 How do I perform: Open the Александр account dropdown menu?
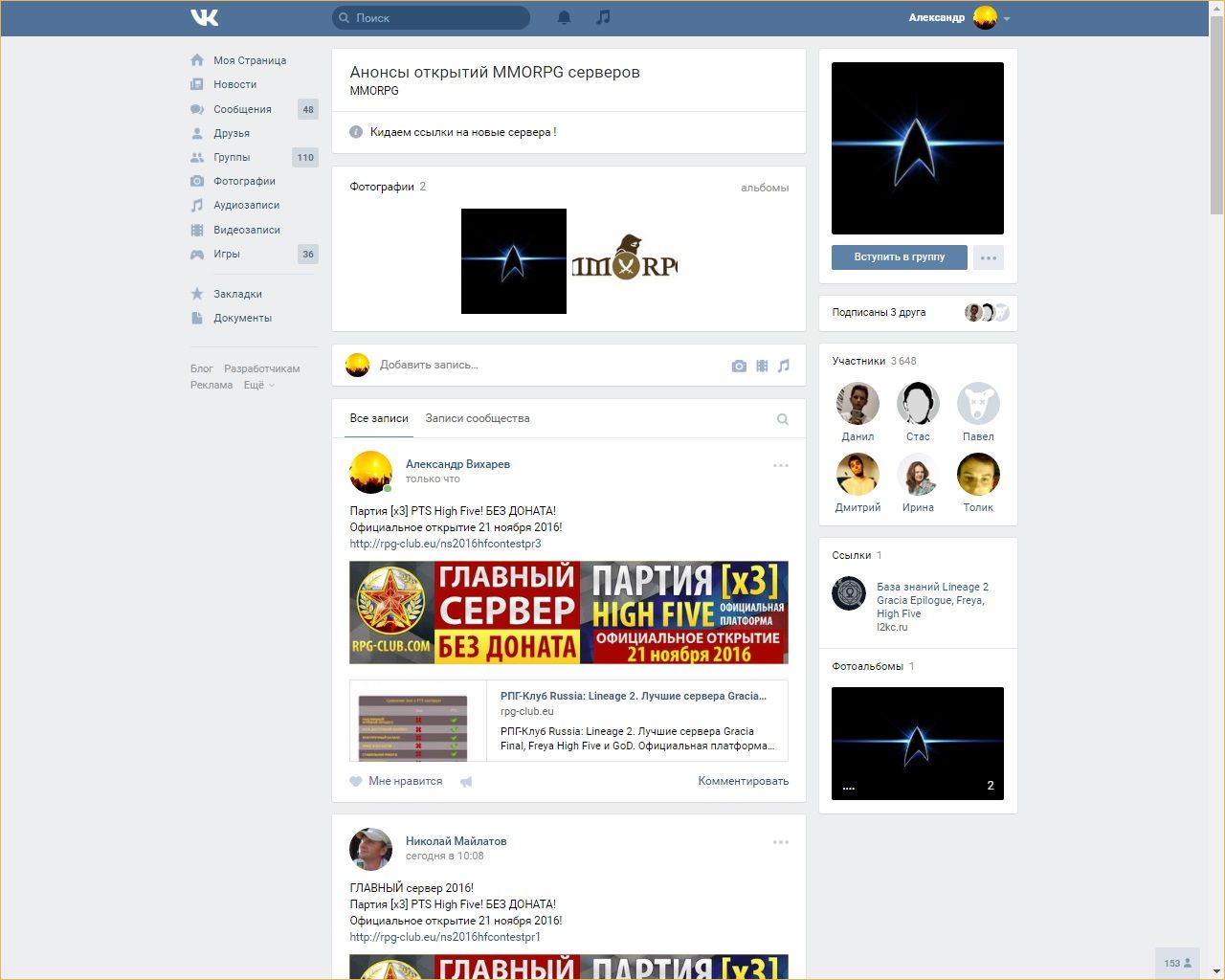tap(960, 17)
